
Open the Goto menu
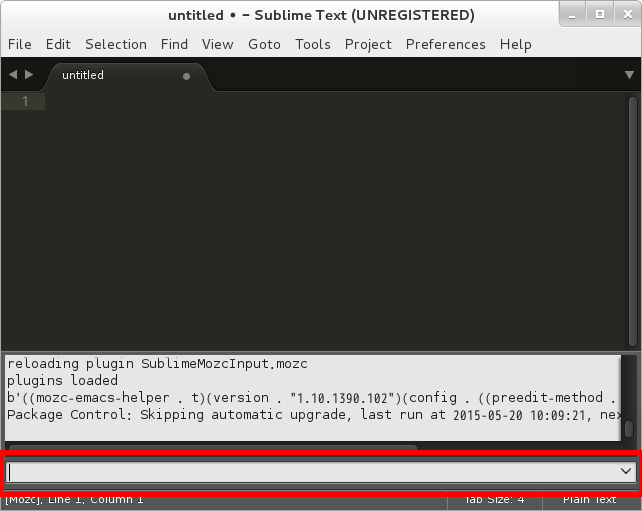(x=264, y=44)
